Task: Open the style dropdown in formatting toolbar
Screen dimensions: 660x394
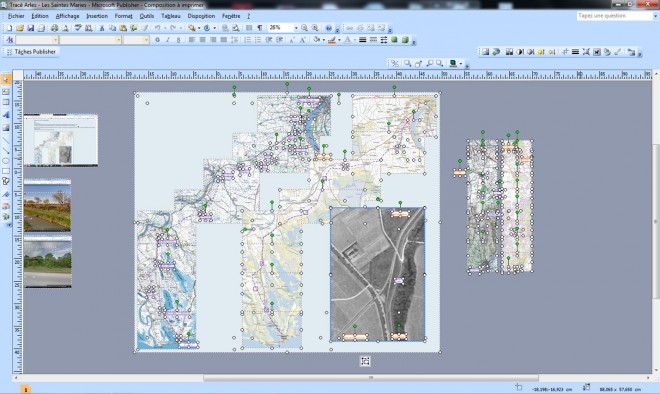Action: [55, 40]
